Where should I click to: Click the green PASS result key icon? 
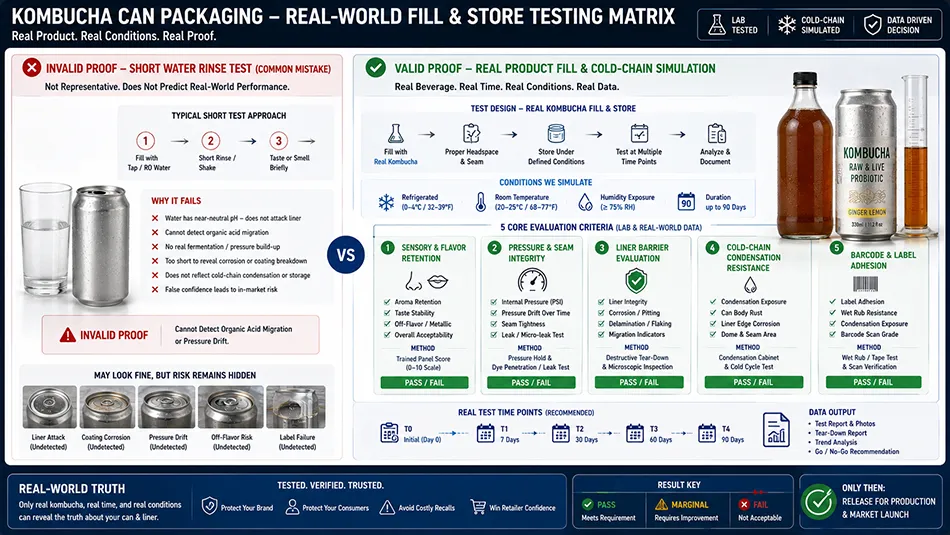[x=587, y=504]
